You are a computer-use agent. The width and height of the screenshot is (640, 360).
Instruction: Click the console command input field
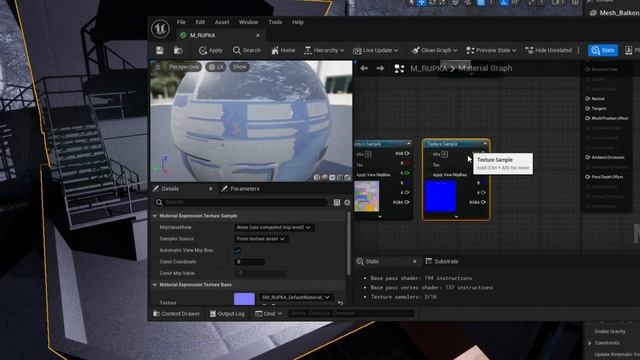(x=351, y=313)
